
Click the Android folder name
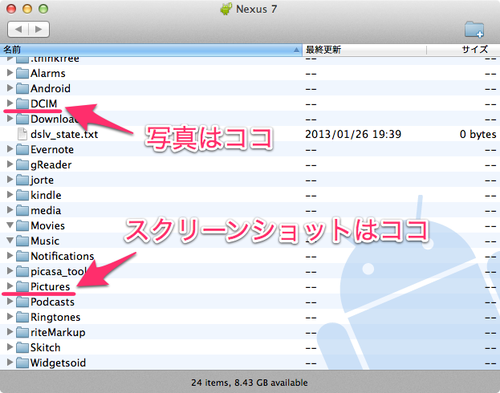pyautogui.click(x=50, y=89)
